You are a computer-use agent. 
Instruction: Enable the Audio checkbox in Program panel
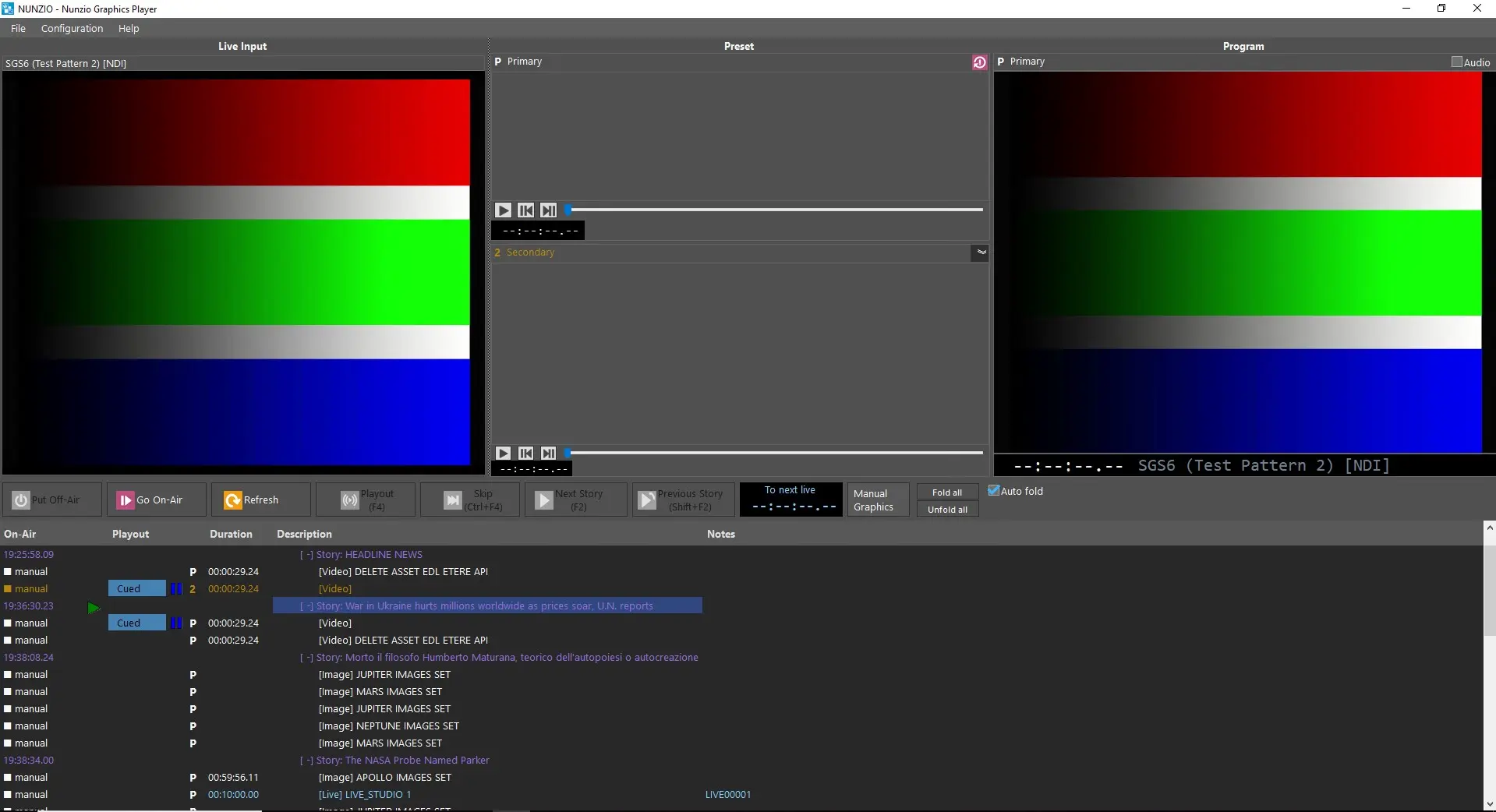(x=1456, y=62)
